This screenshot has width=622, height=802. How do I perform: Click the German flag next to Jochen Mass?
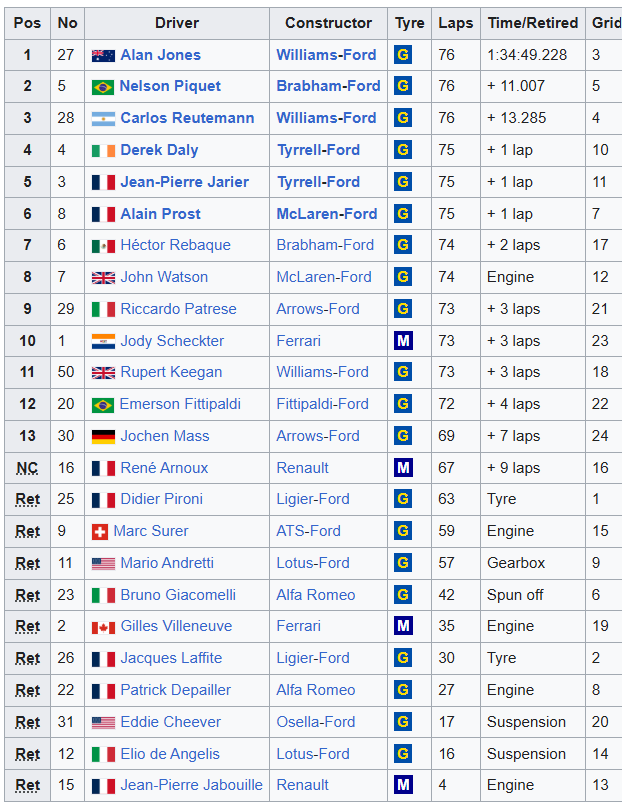click(x=103, y=437)
